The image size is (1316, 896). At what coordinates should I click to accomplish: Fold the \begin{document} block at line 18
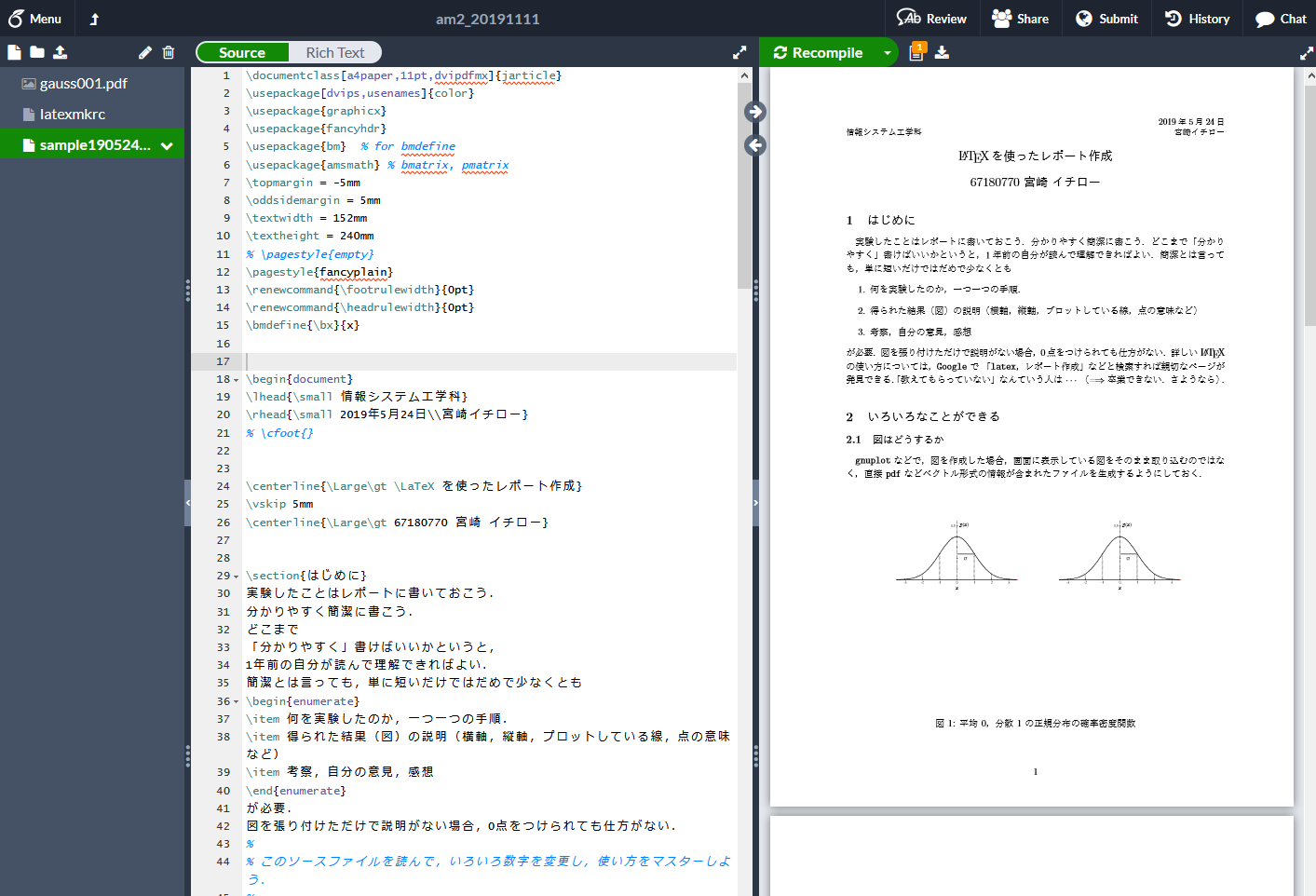236,380
